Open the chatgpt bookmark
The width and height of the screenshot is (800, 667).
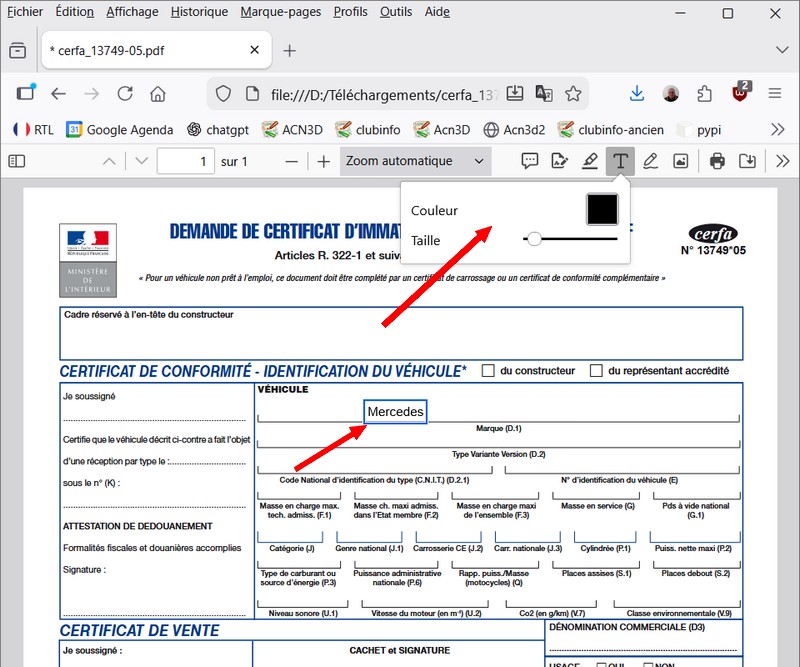click(217, 129)
